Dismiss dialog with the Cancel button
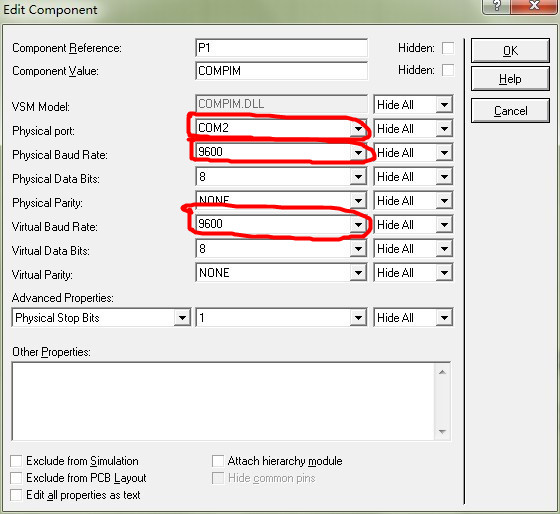This screenshot has height=514, width=560. pos(510,111)
